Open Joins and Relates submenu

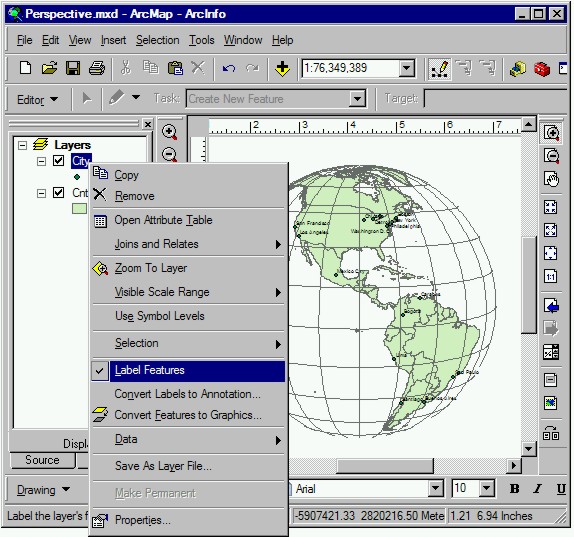(x=188, y=244)
